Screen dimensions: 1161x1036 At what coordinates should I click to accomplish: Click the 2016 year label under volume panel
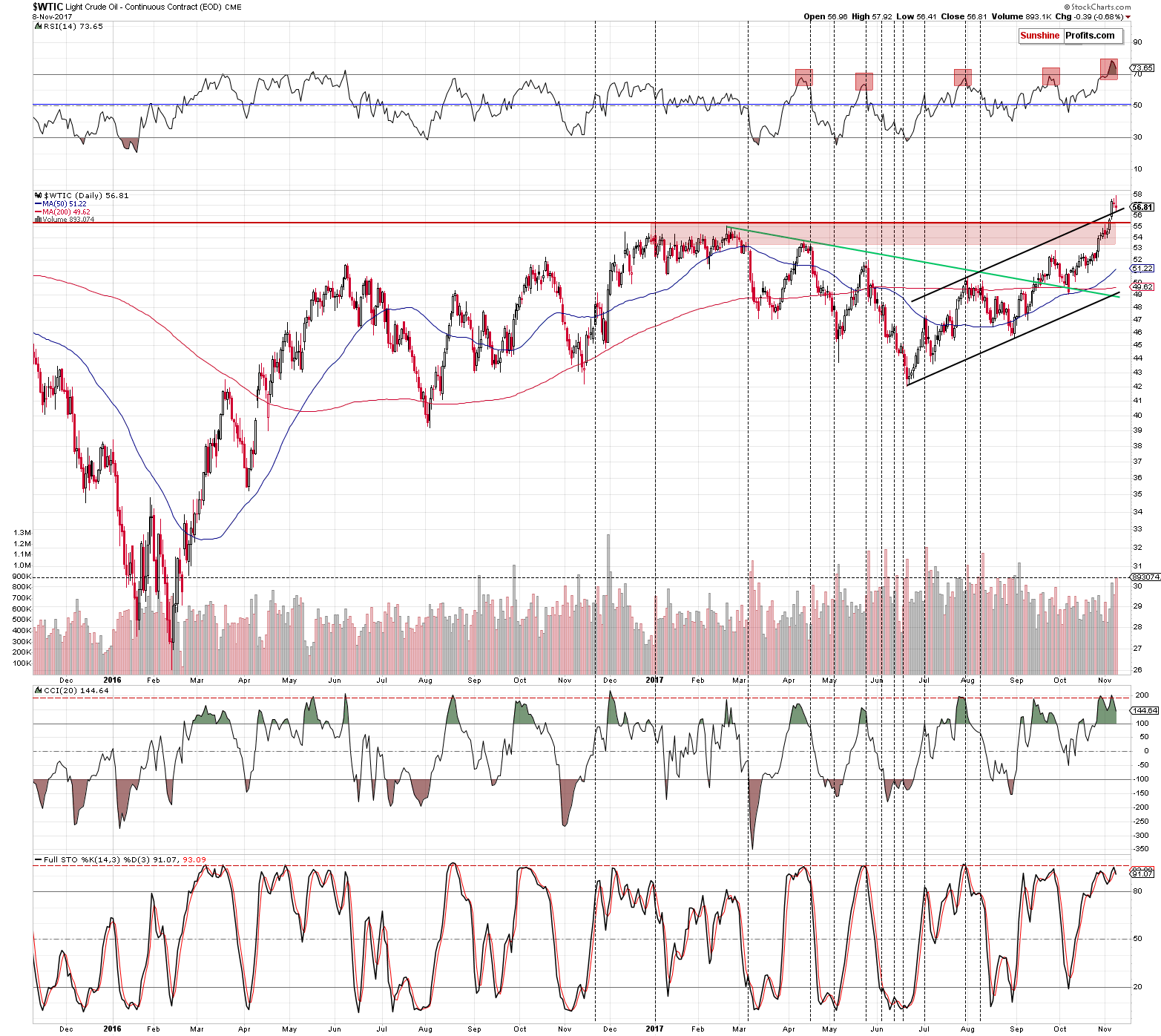112,680
